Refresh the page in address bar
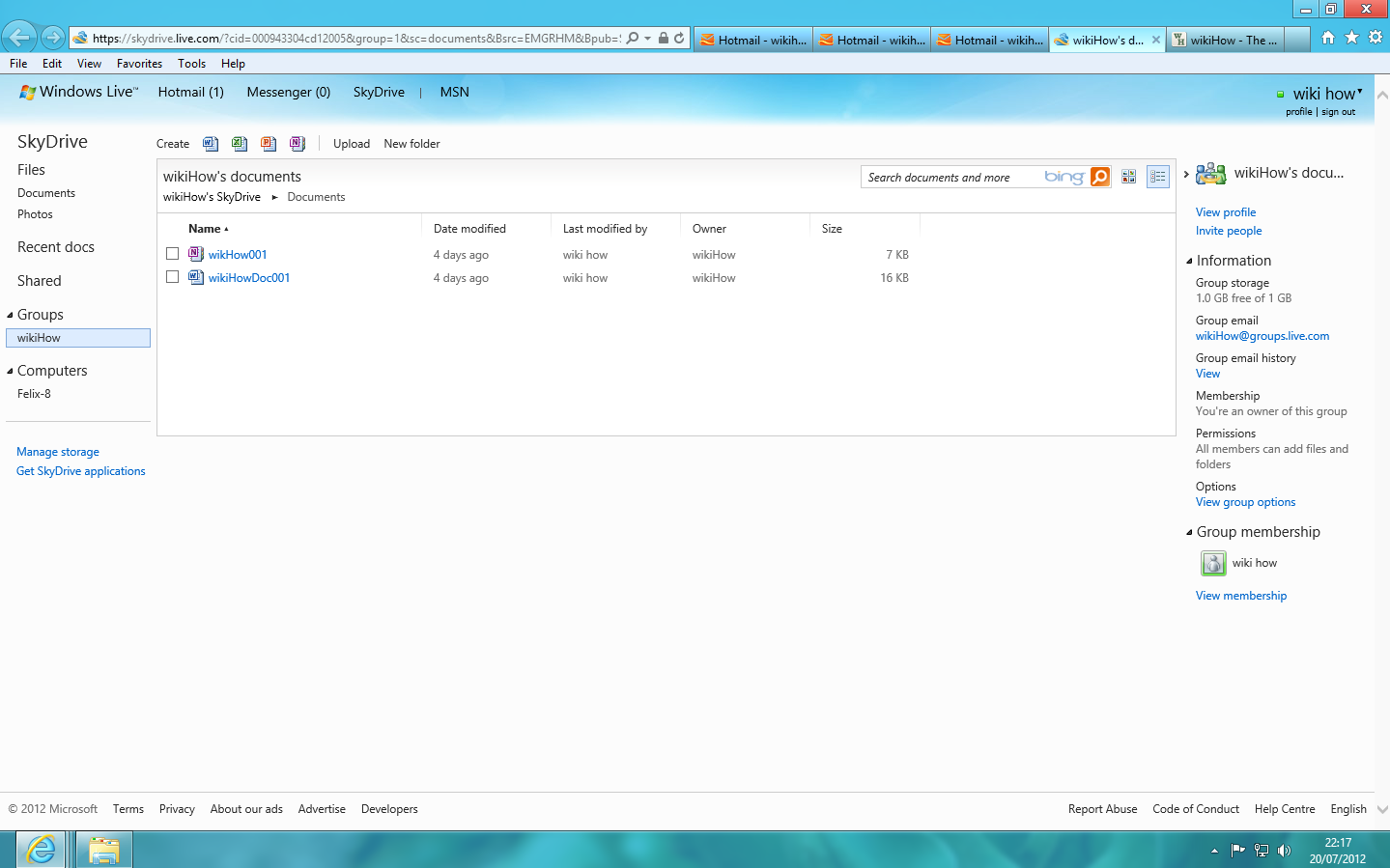Screen dimensions: 1390x868 [x=679, y=39]
